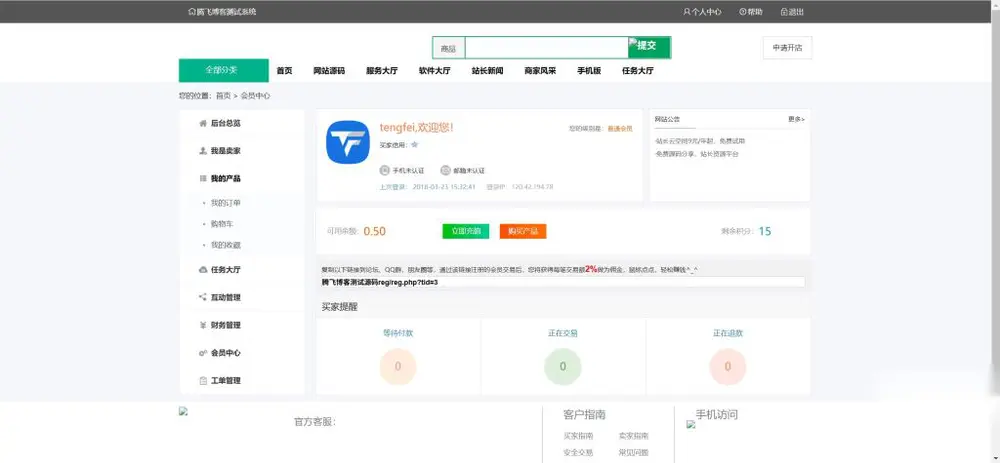Click the orange 等待付款 count circle
This screenshot has width=1000, height=463.
(398, 367)
